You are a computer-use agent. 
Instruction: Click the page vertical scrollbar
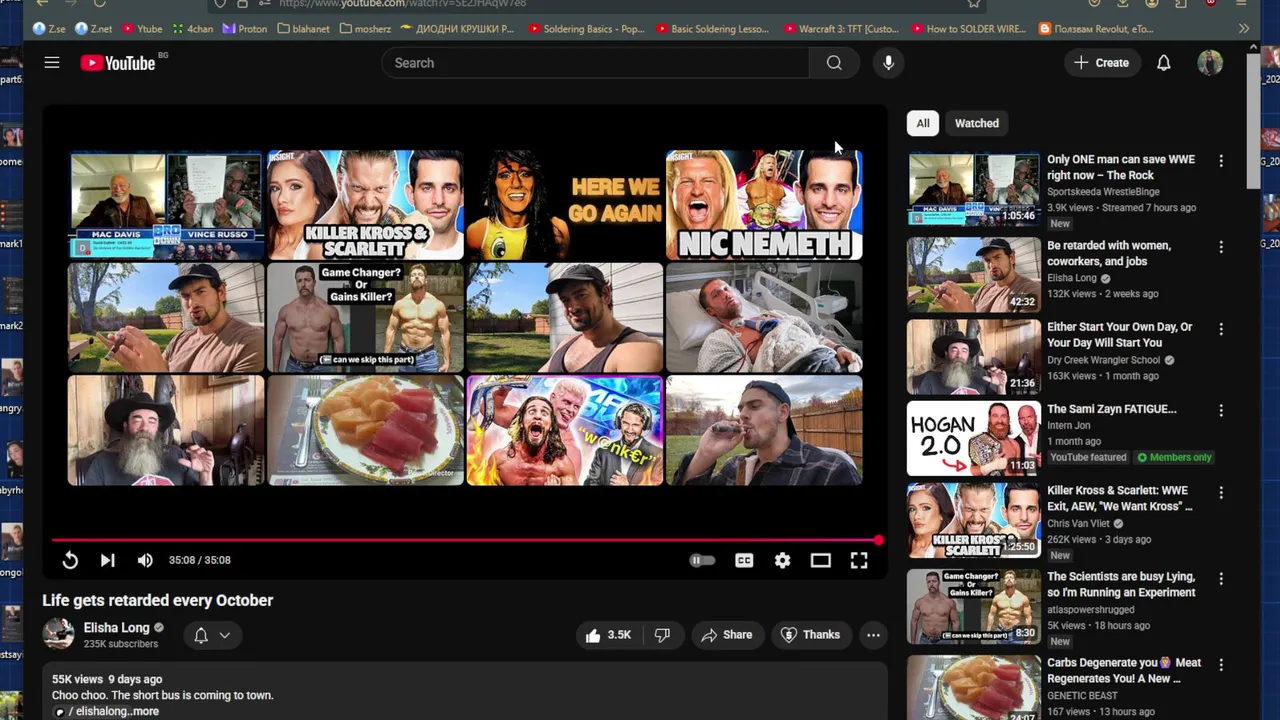pos(1254,120)
